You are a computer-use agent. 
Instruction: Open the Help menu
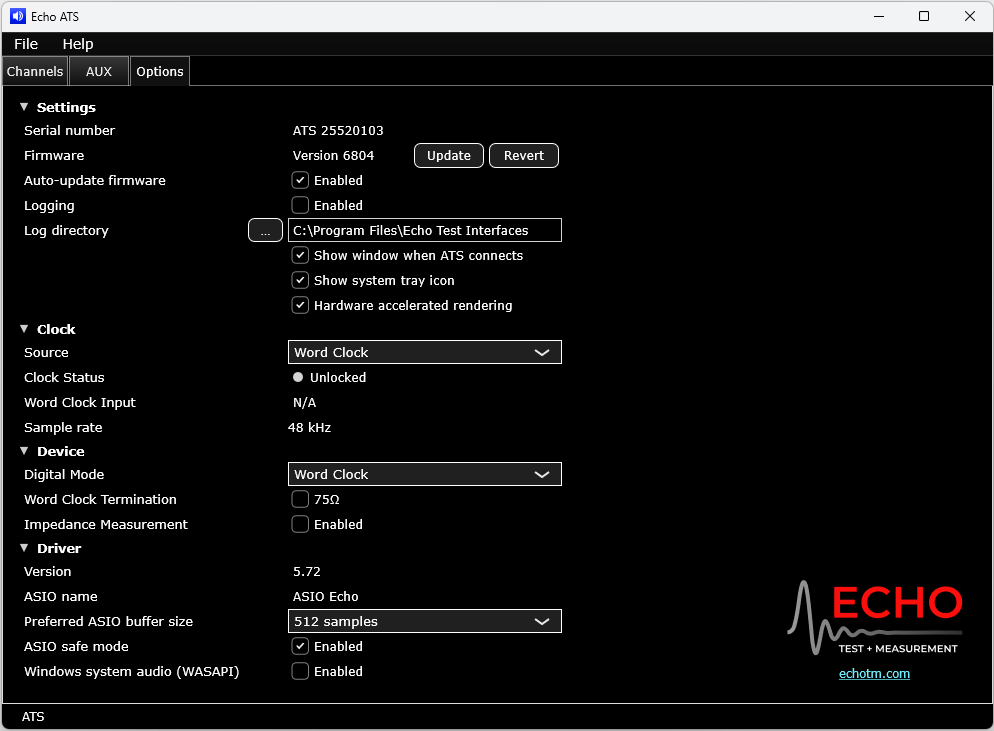click(77, 44)
